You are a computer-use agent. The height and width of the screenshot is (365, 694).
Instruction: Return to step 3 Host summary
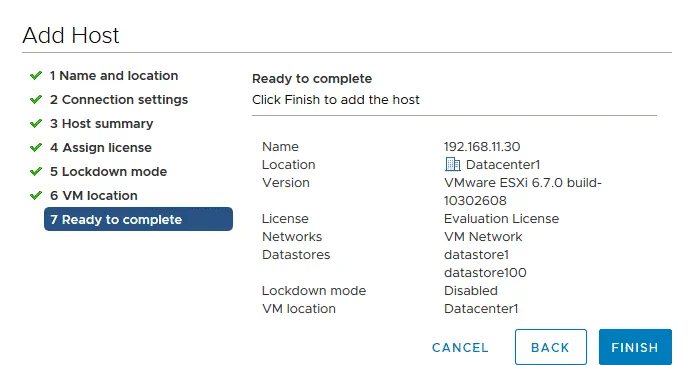101,123
